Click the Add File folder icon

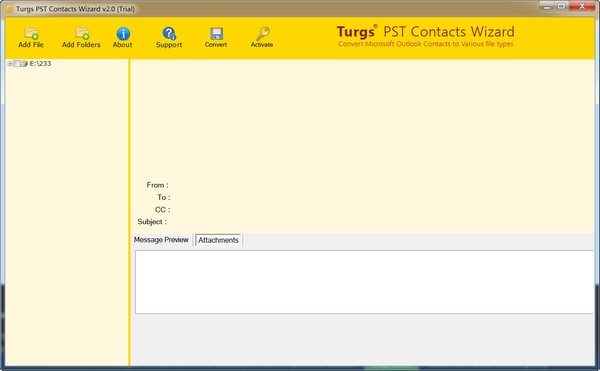pyautogui.click(x=31, y=33)
